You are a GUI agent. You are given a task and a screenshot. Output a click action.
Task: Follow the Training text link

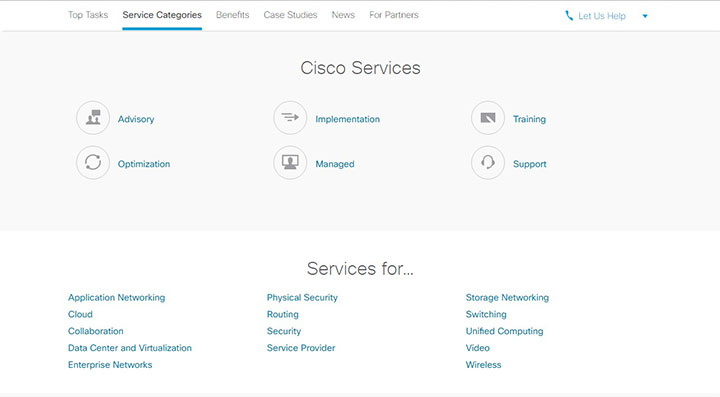pyautogui.click(x=529, y=119)
